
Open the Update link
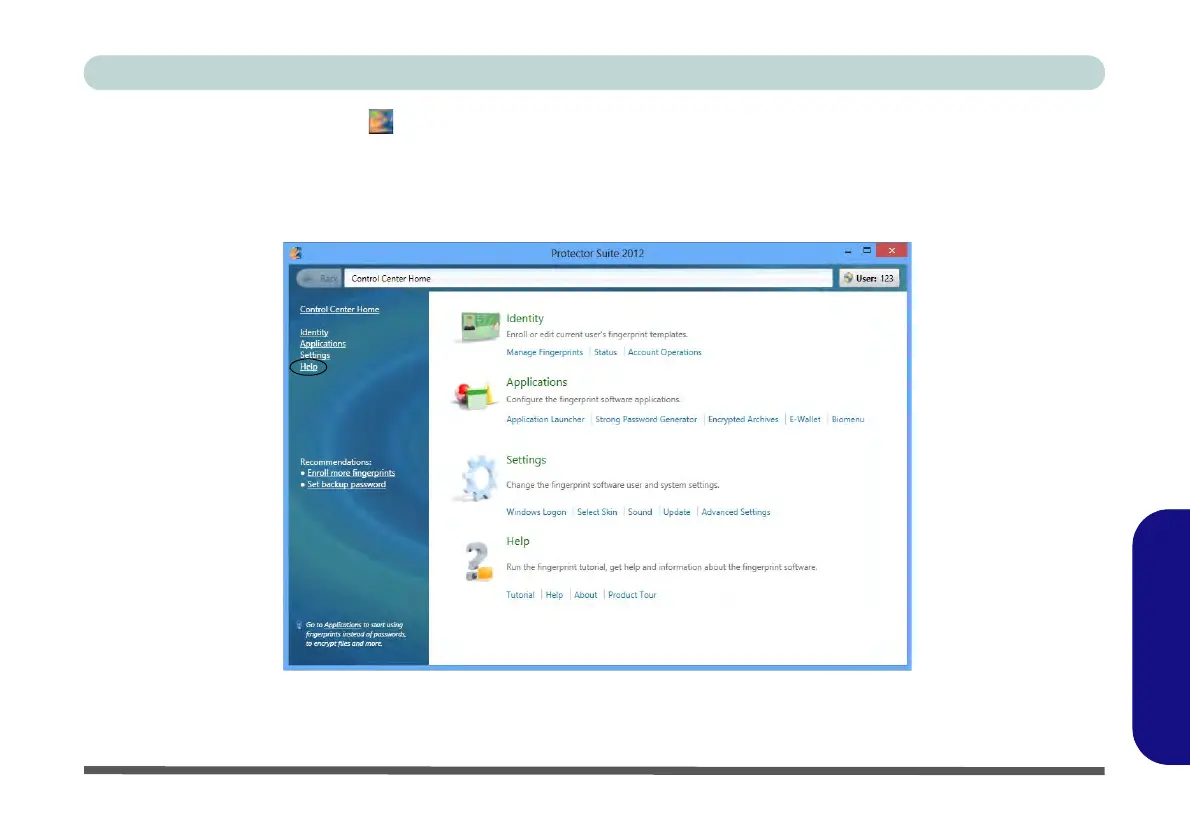pyautogui.click(x=676, y=512)
